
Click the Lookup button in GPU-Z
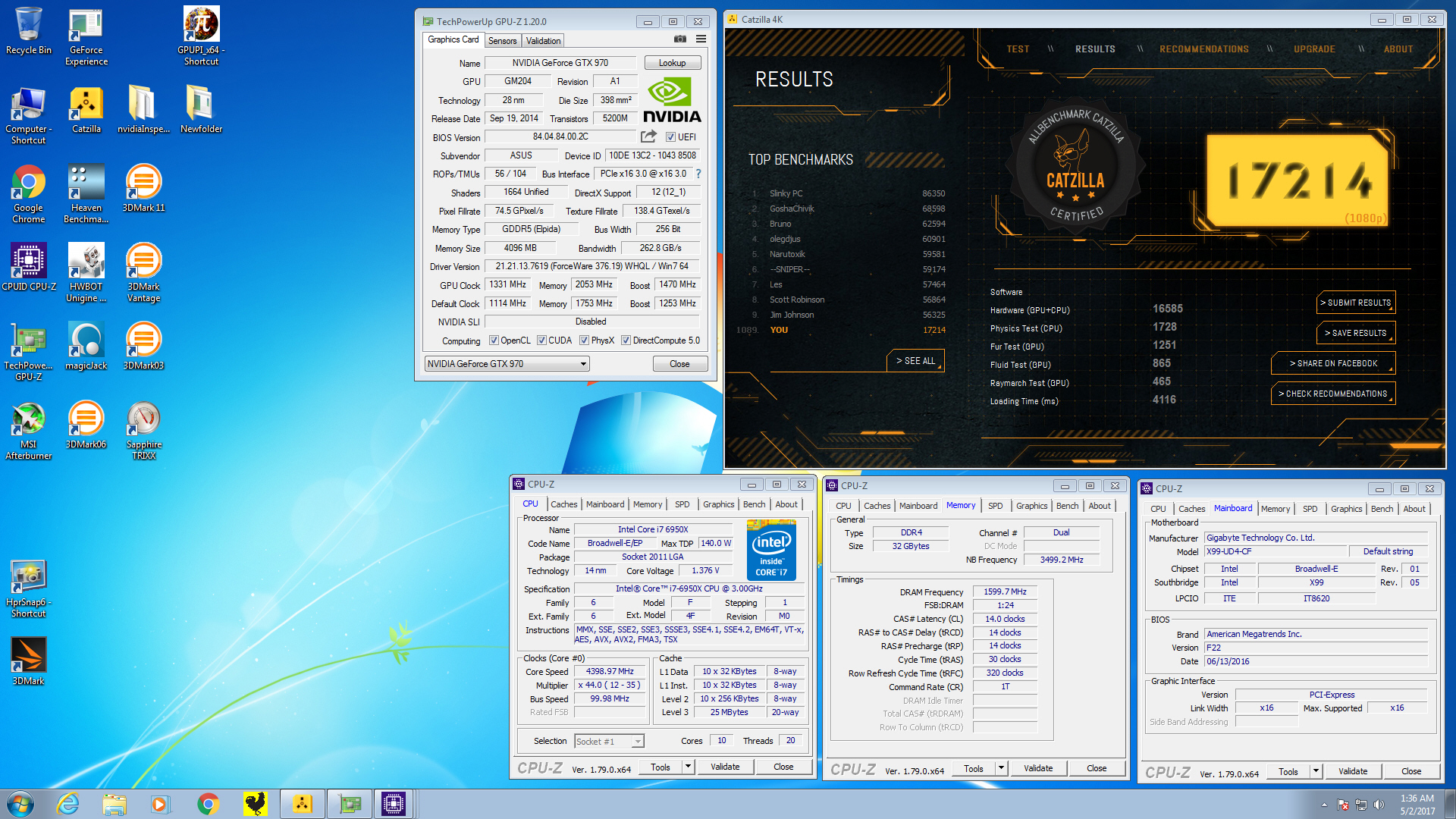pyautogui.click(x=672, y=63)
